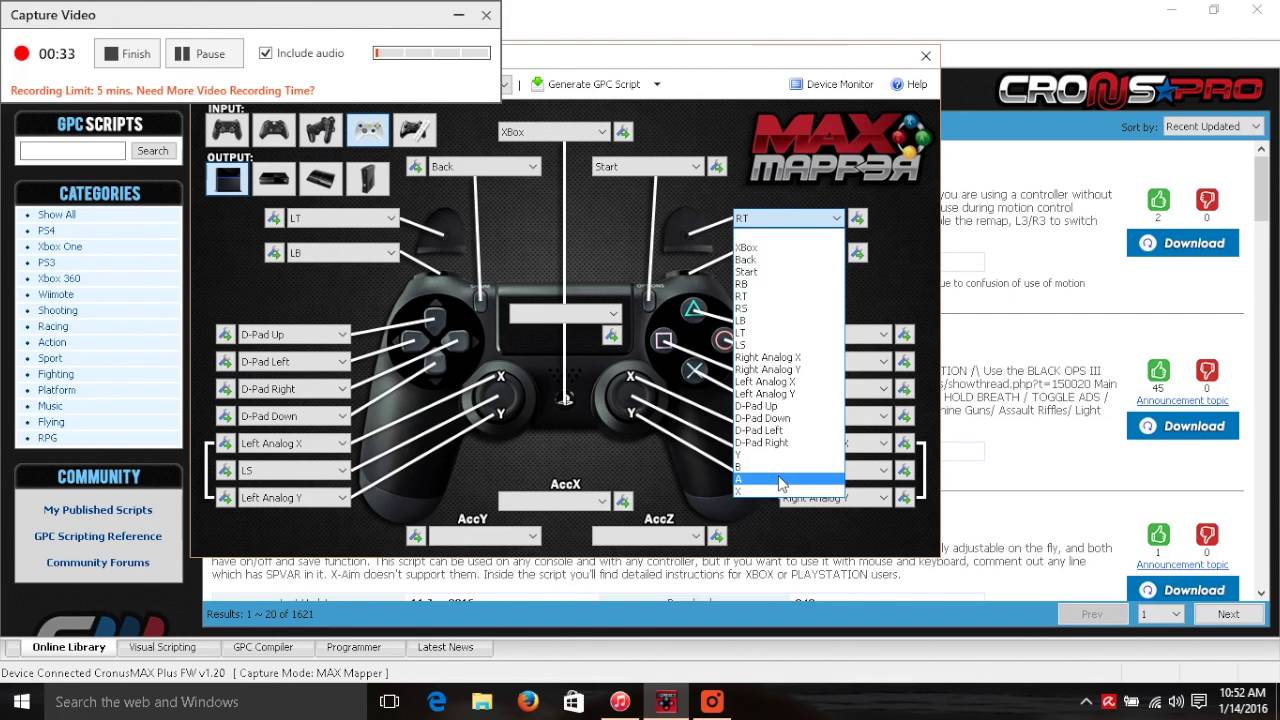Open the Start button mapping dropdown
Viewport: 1280px width, 720px height.
pos(647,167)
